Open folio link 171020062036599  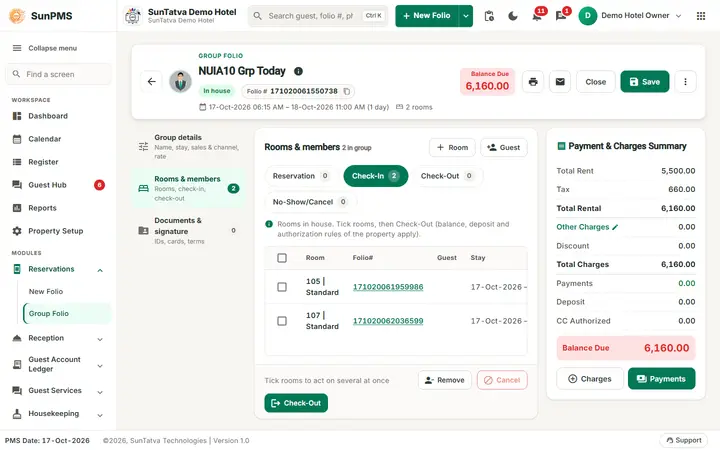[x=388, y=321]
